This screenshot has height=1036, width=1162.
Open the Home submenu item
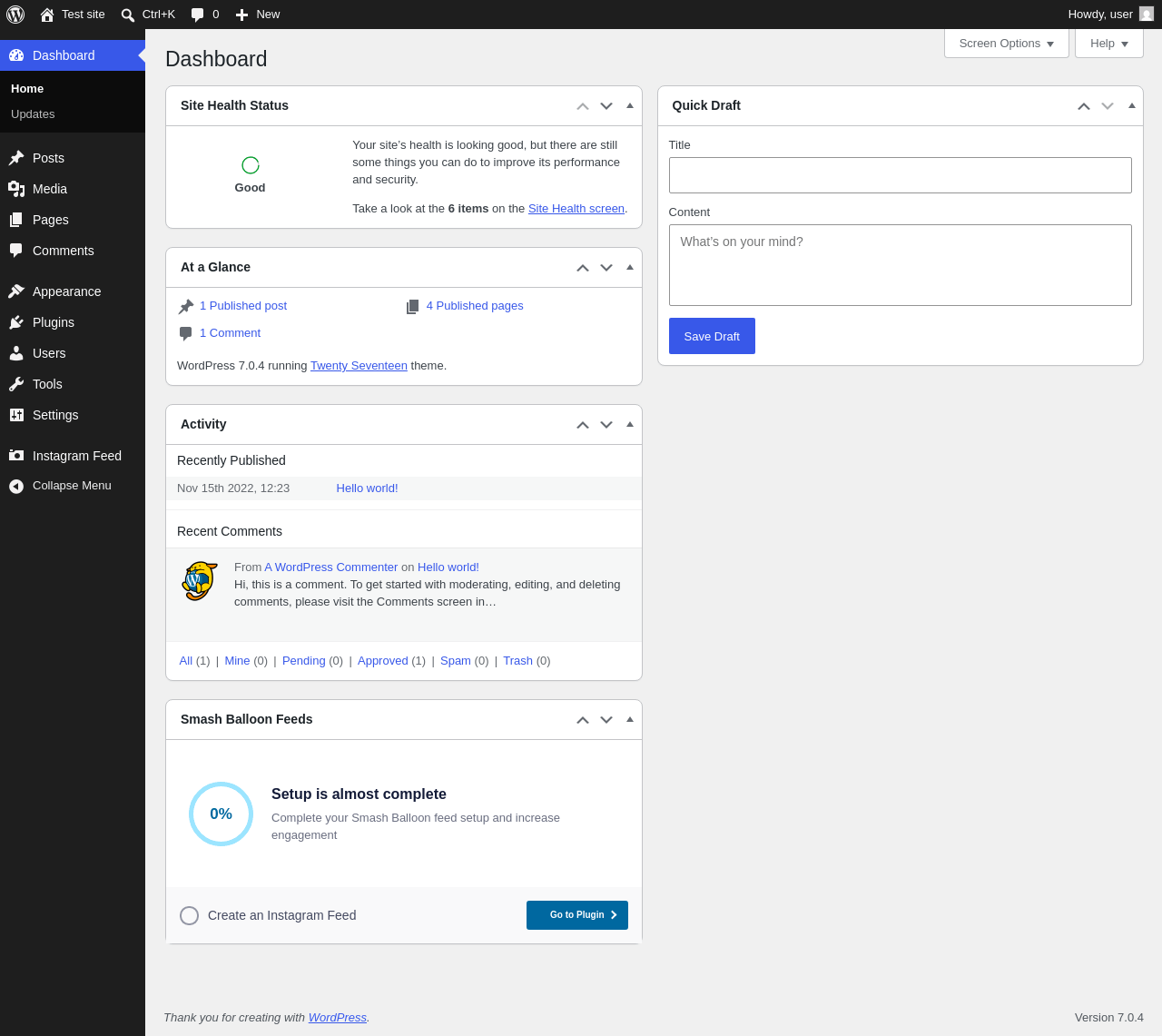(27, 88)
